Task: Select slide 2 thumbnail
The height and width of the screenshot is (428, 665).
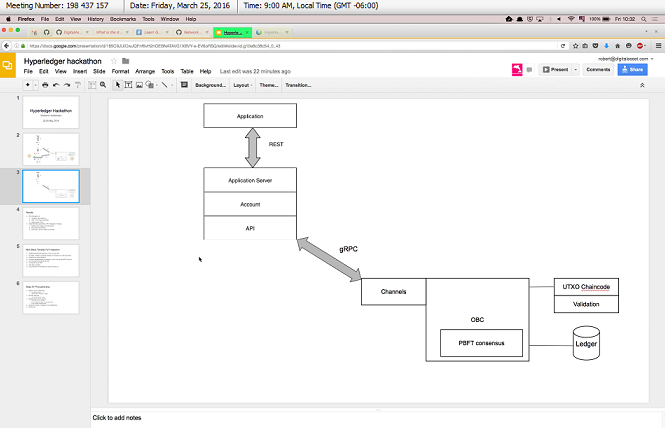Action: click(x=51, y=149)
